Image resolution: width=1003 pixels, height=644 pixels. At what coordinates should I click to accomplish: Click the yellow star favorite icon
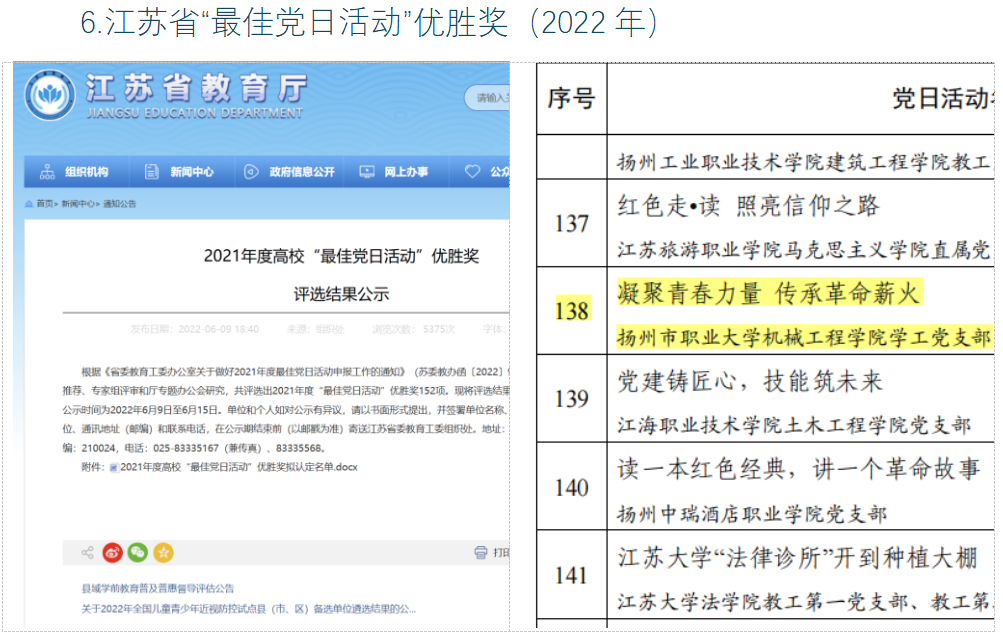pyautogui.click(x=162, y=552)
